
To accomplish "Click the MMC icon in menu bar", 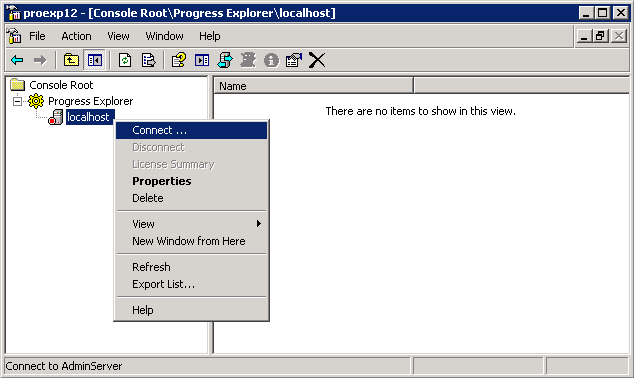I will coord(14,36).
